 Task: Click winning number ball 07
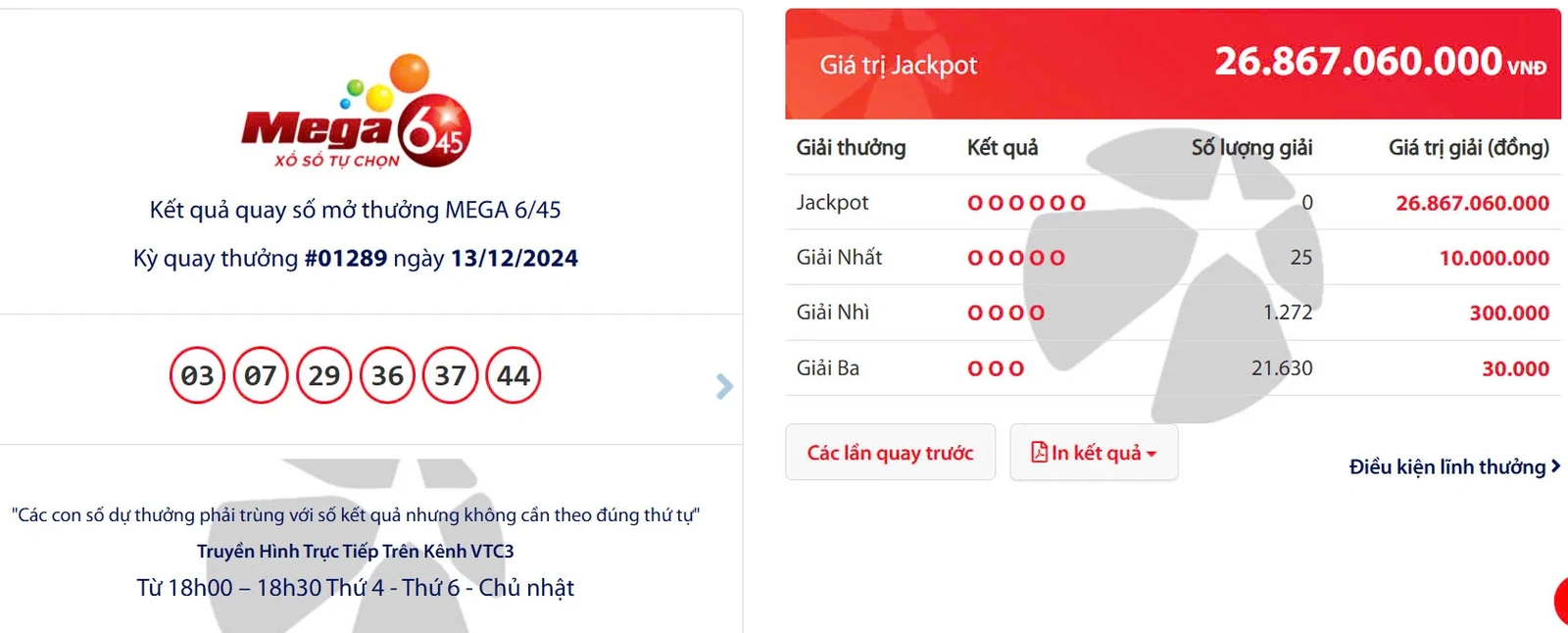click(x=261, y=375)
